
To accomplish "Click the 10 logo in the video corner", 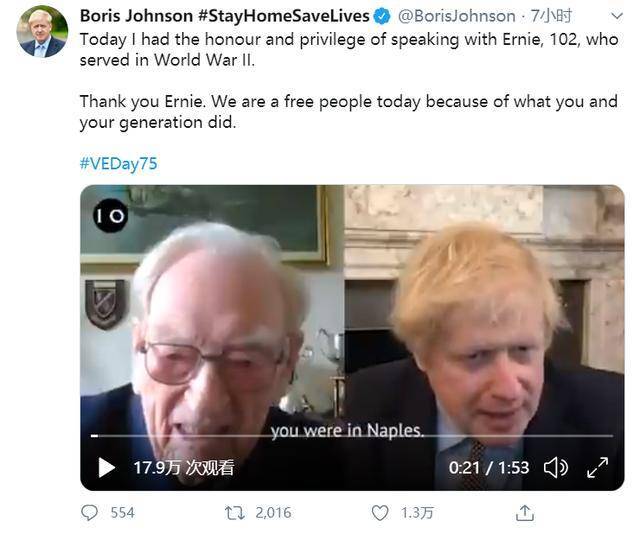I will [110, 216].
